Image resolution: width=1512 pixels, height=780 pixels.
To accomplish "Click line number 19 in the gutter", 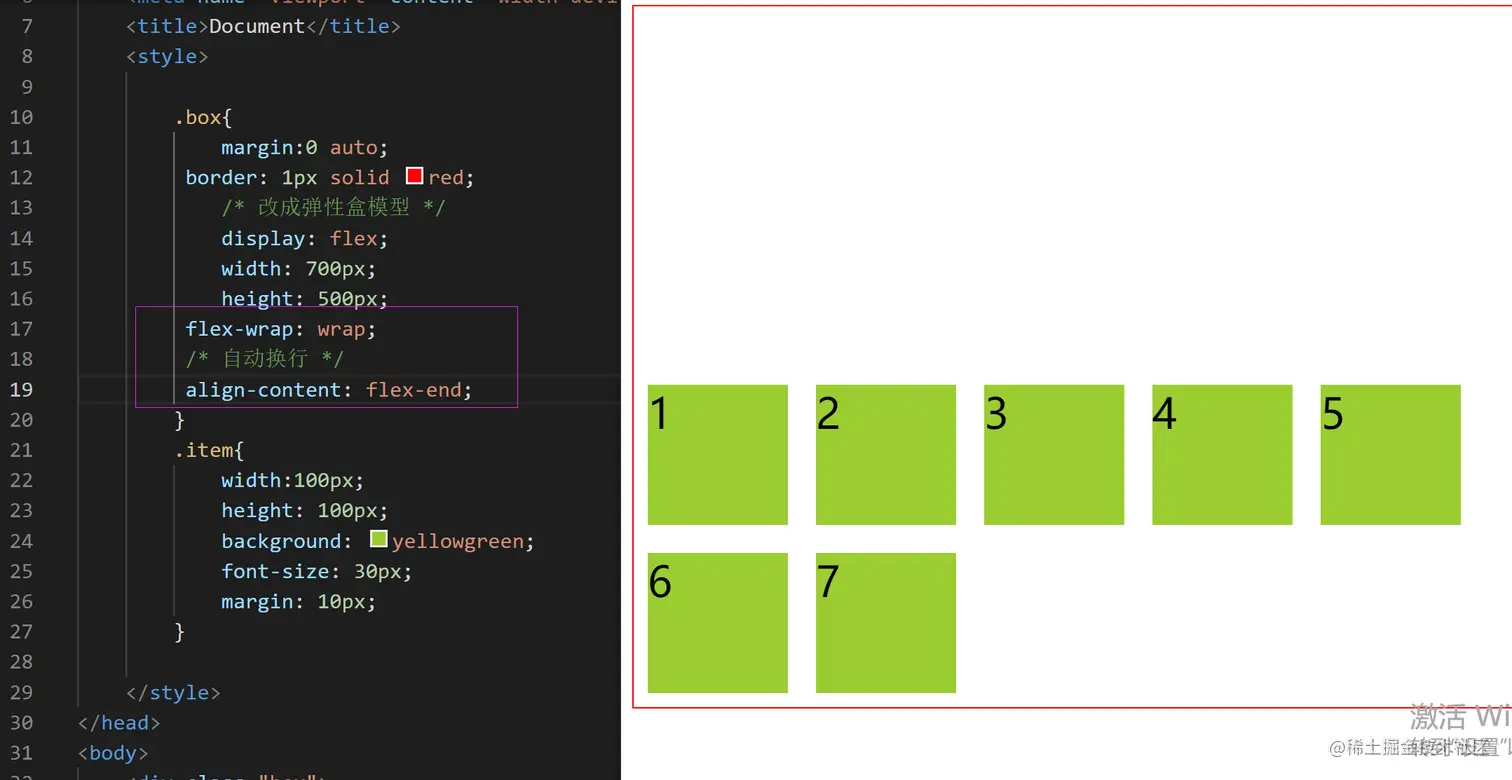I will coord(21,389).
